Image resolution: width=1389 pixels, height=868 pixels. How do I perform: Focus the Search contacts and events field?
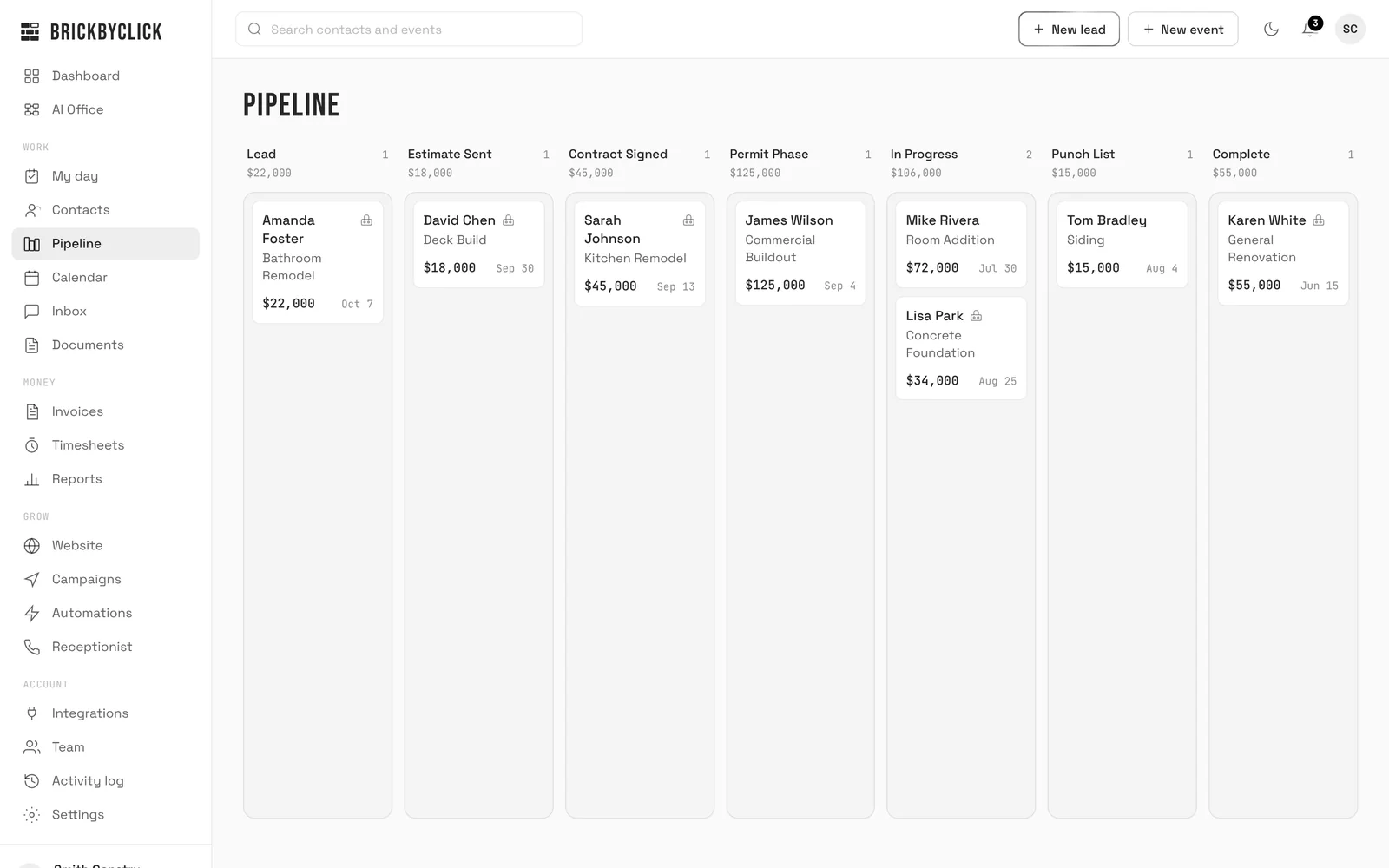(409, 30)
